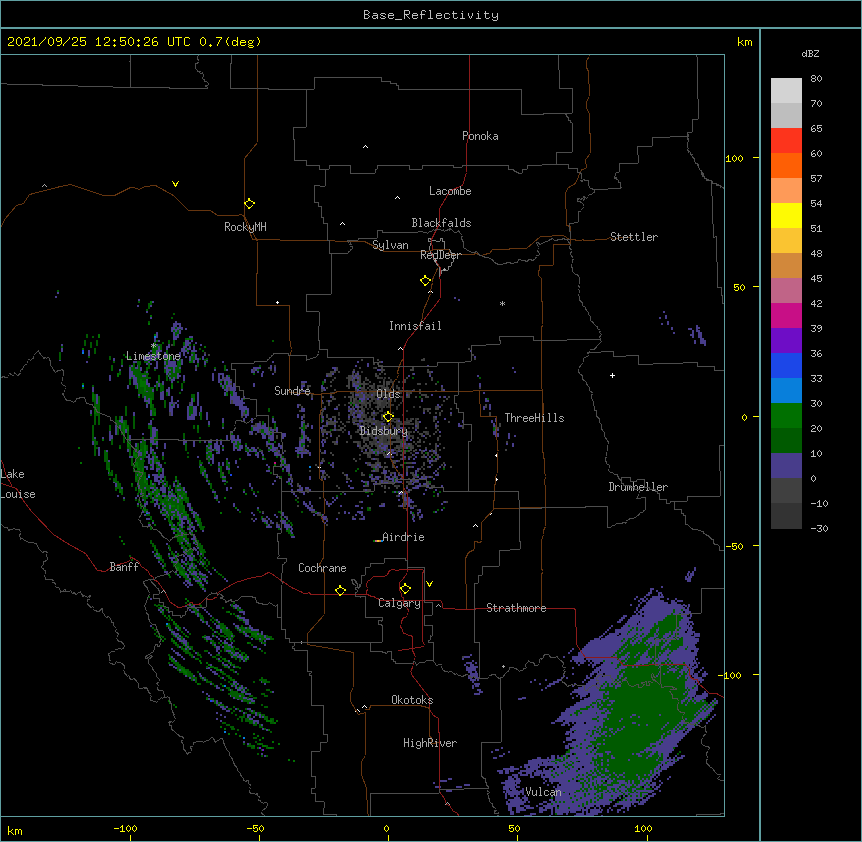Click the Calgary city label
The image size is (862, 842).
point(399,603)
